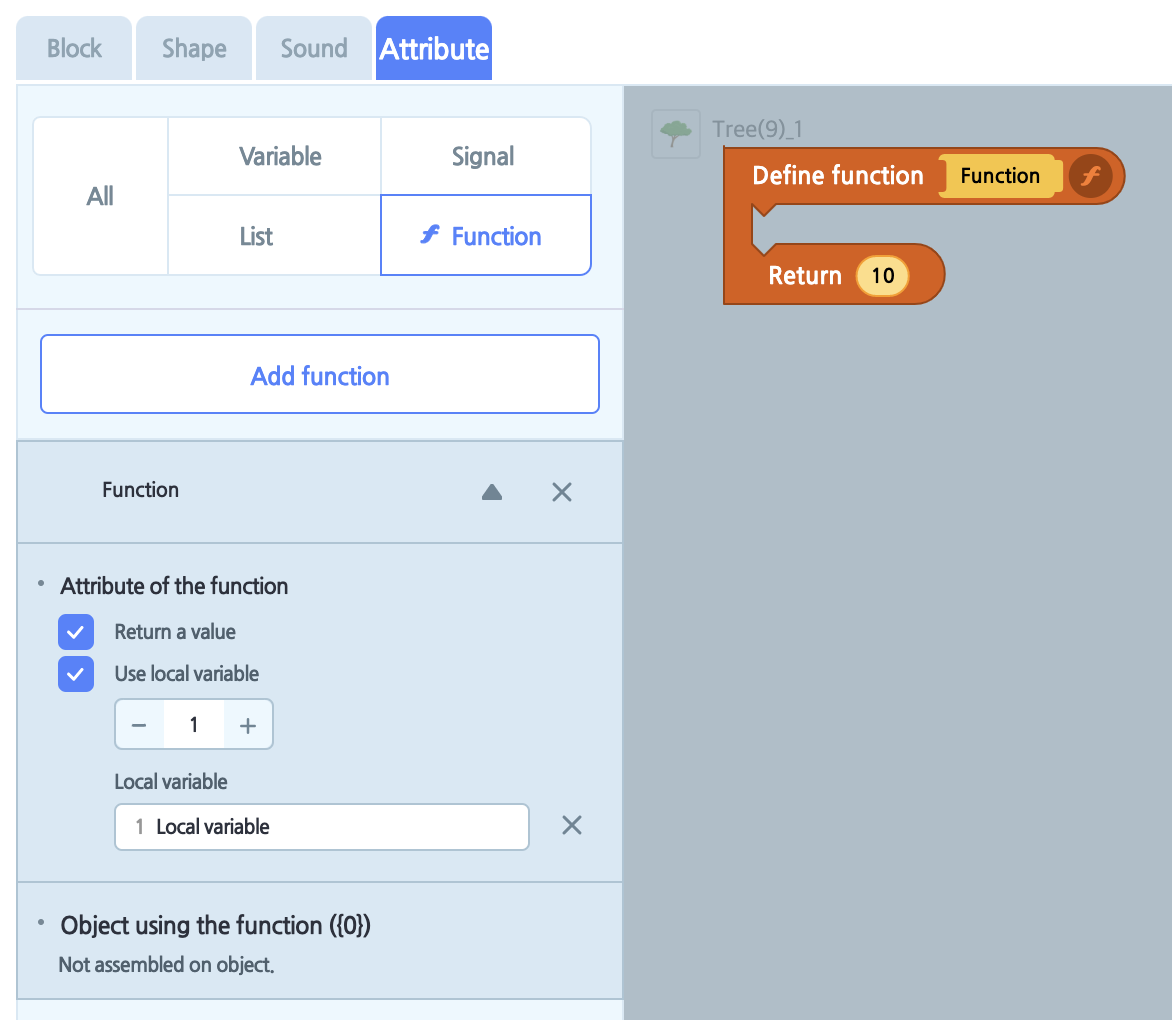Click the minus icon to remove a local variable

coord(140,723)
